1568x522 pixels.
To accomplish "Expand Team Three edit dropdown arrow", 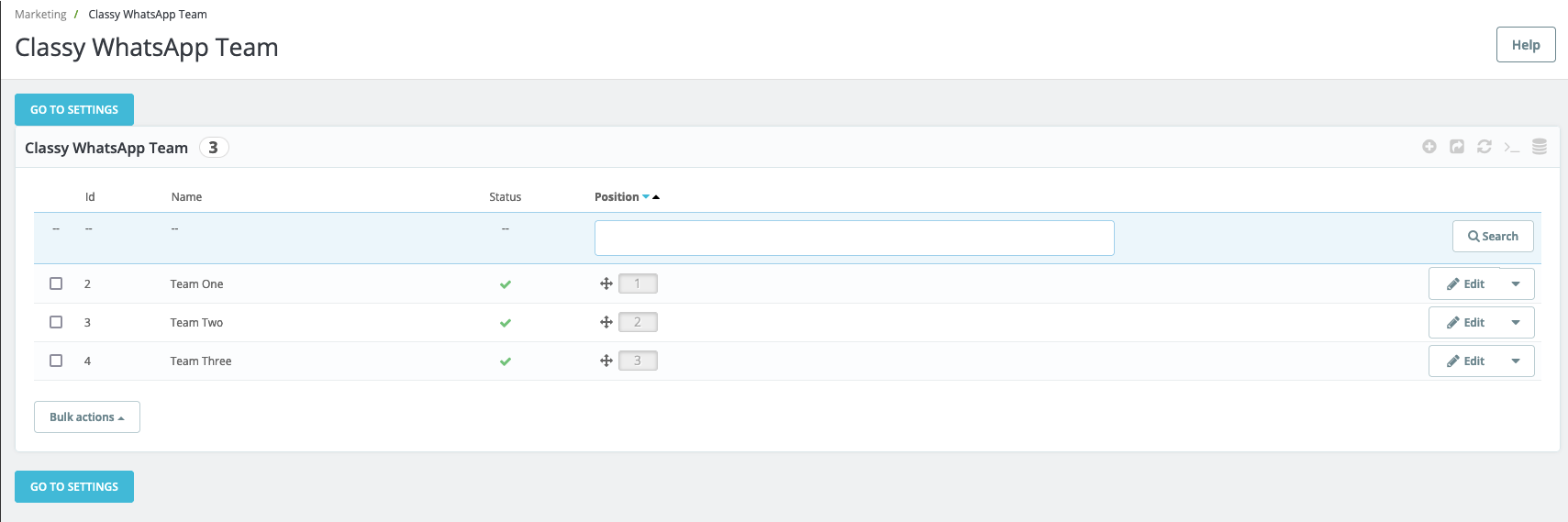I will pyautogui.click(x=1516, y=361).
